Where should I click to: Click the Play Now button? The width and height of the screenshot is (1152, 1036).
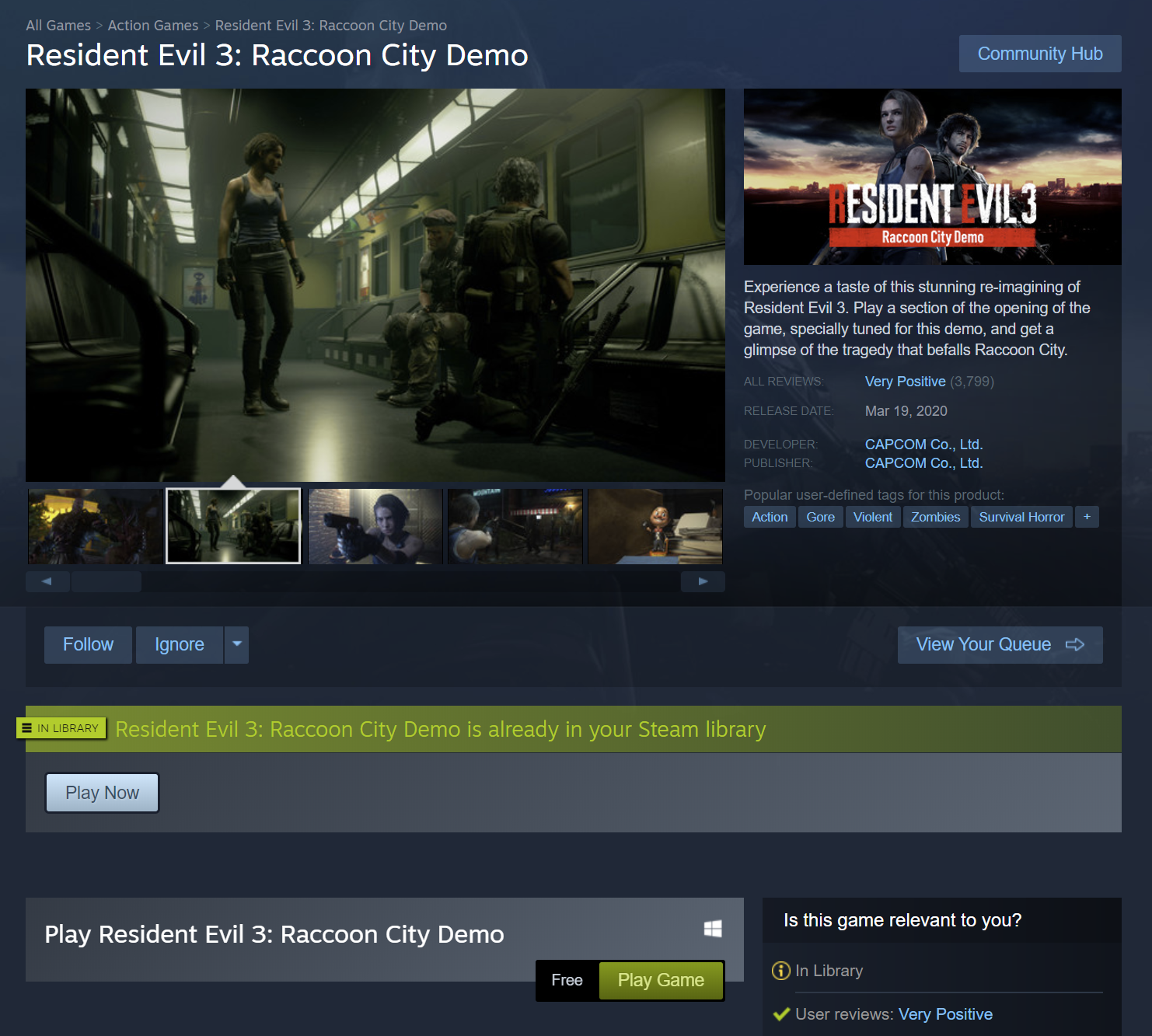[103, 793]
